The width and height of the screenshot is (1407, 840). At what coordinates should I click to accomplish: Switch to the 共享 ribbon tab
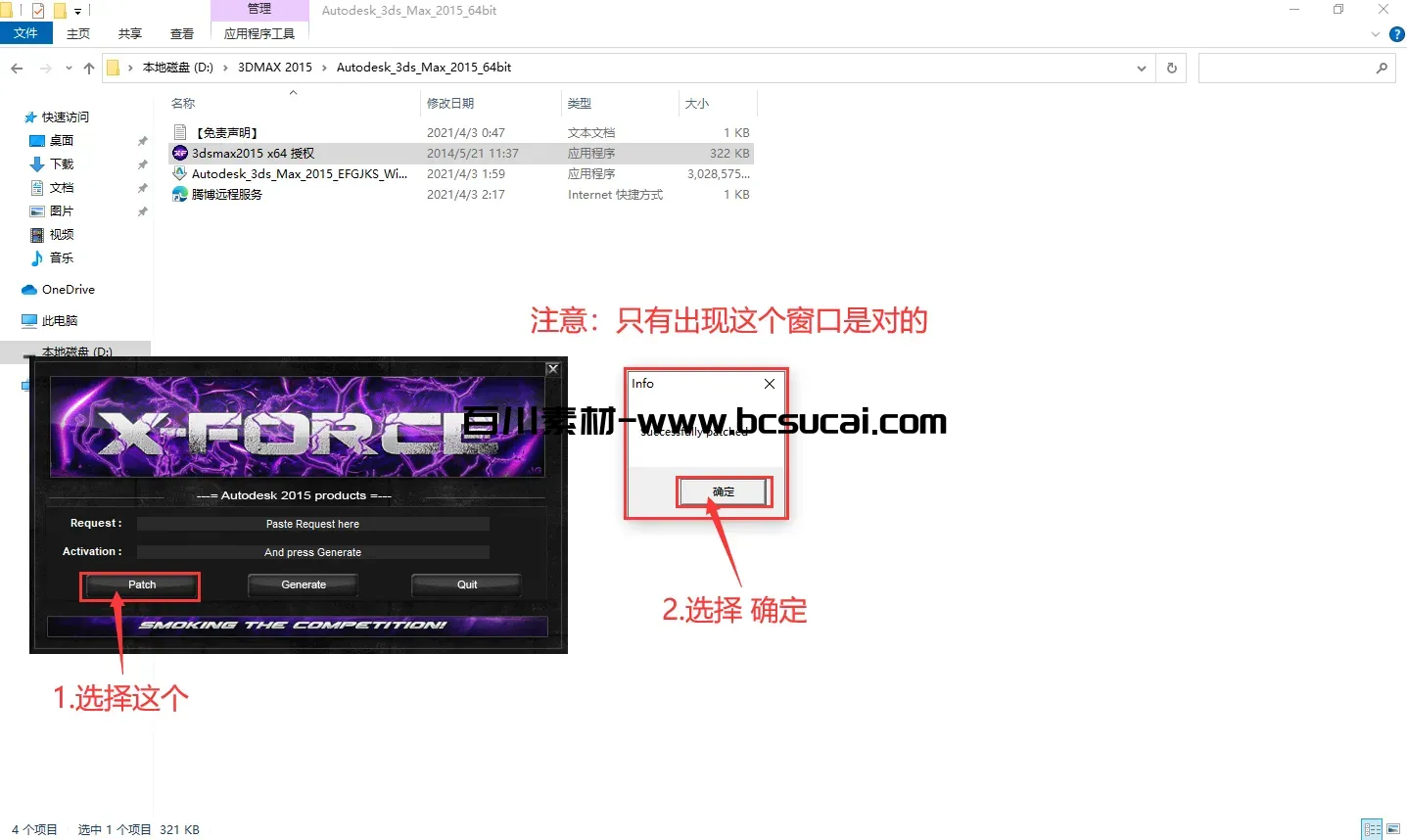click(x=130, y=33)
